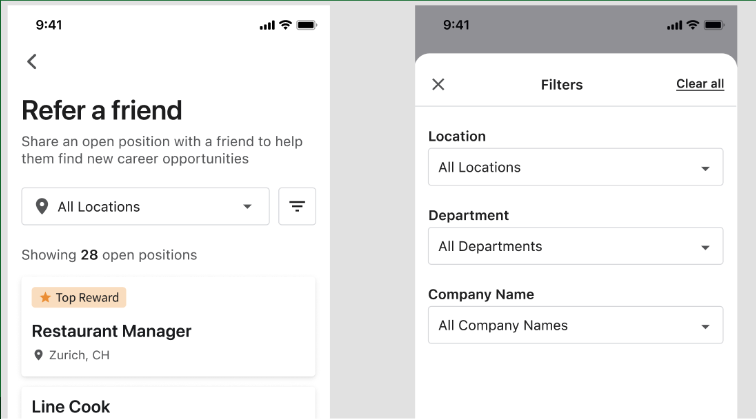Close the Filters panel with the X
Viewport: 756px width, 419px height.
click(x=438, y=85)
